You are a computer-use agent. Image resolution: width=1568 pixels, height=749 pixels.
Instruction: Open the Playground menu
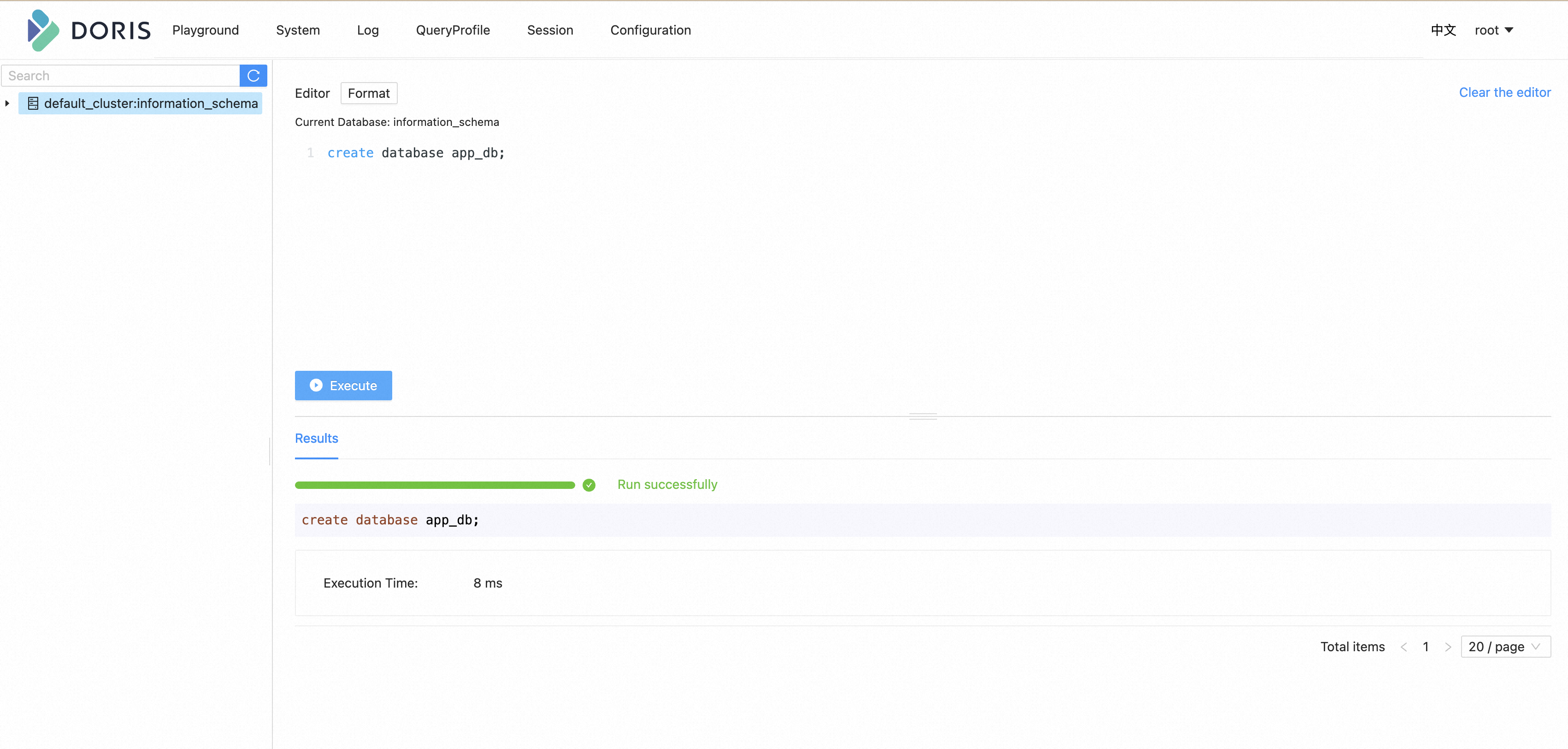[205, 30]
